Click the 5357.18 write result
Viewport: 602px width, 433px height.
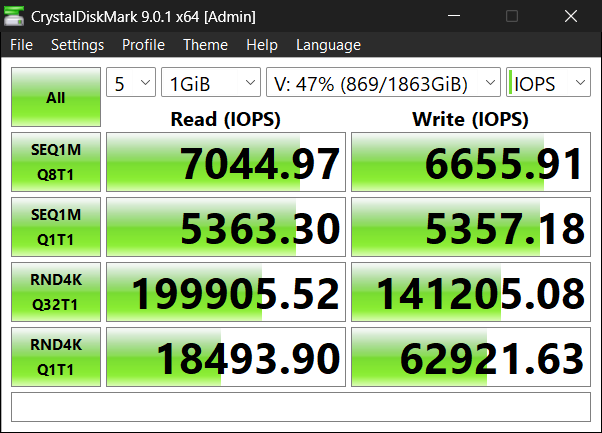pyautogui.click(x=471, y=227)
